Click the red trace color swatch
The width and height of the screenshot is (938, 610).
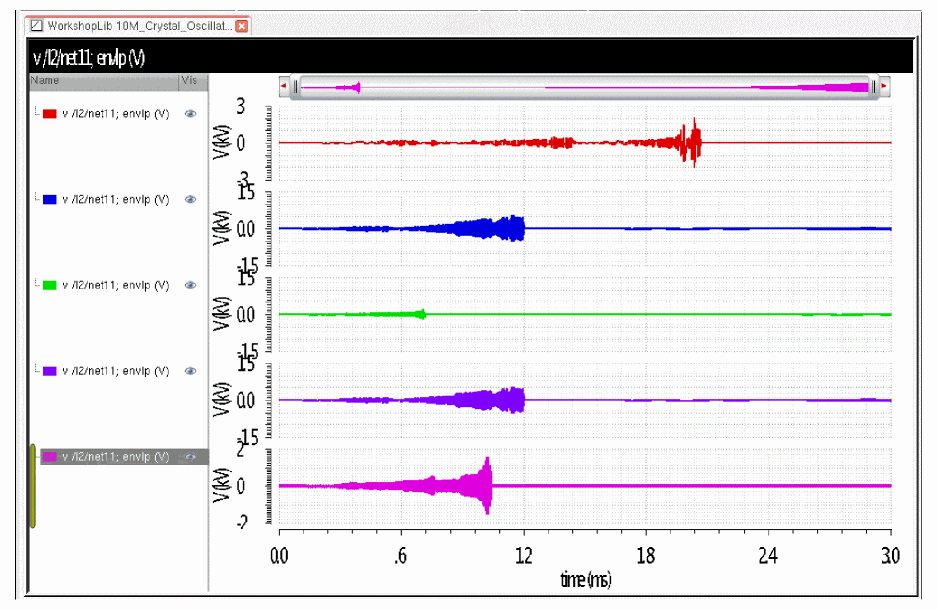tap(50, 114)
